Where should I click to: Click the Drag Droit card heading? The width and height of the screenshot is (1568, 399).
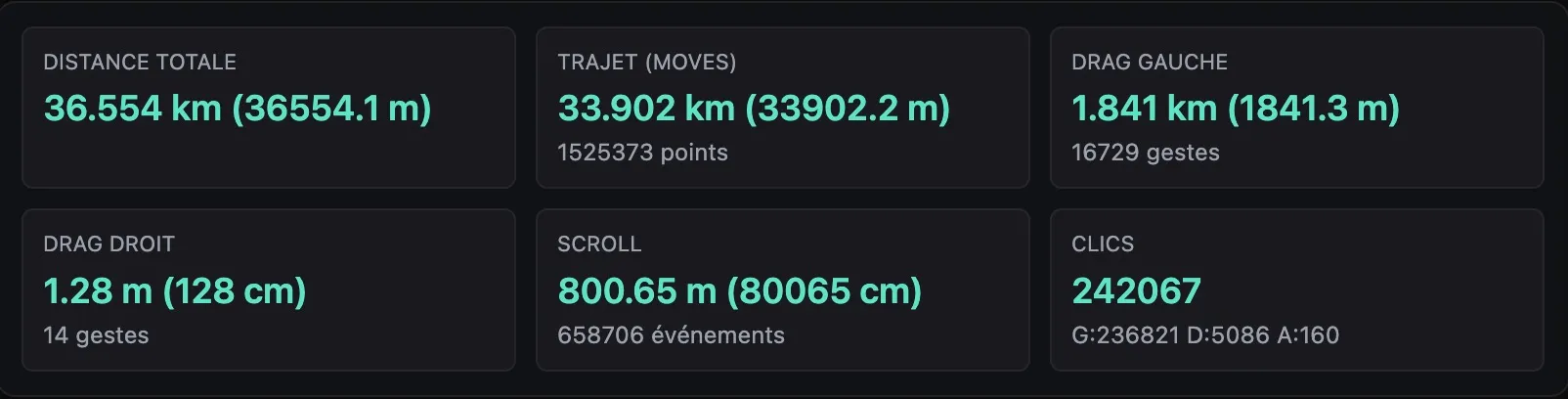pos(109,244)
